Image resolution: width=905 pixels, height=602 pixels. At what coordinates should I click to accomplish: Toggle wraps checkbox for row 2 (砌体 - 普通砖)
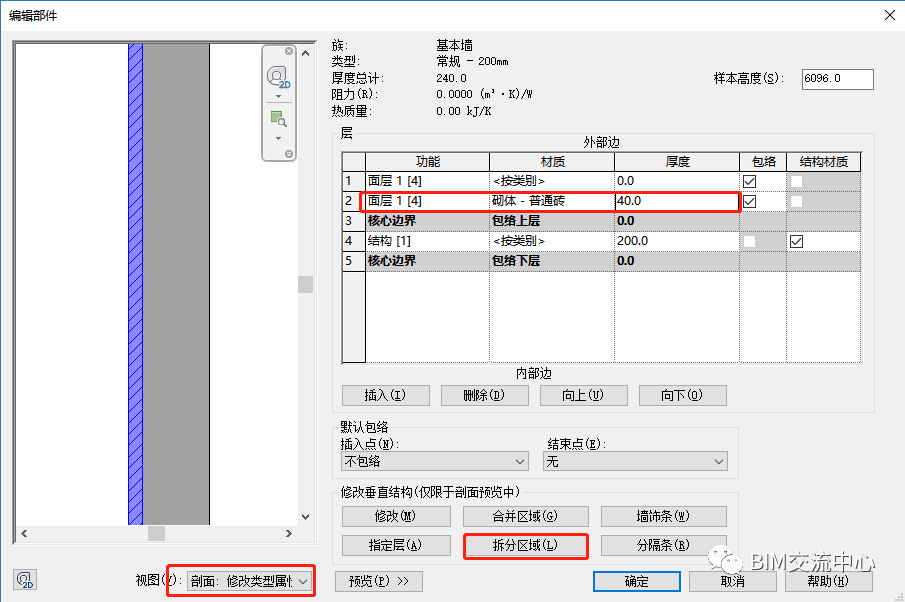[750, 201]
